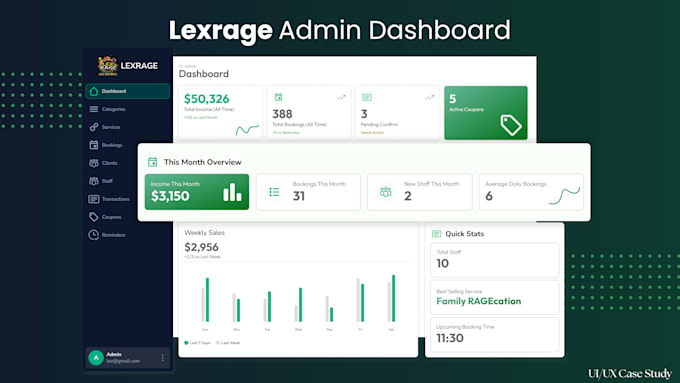Click the Quick Stats header icon
The width and height of the screenshot is (680, 383).
coord(436,234)
